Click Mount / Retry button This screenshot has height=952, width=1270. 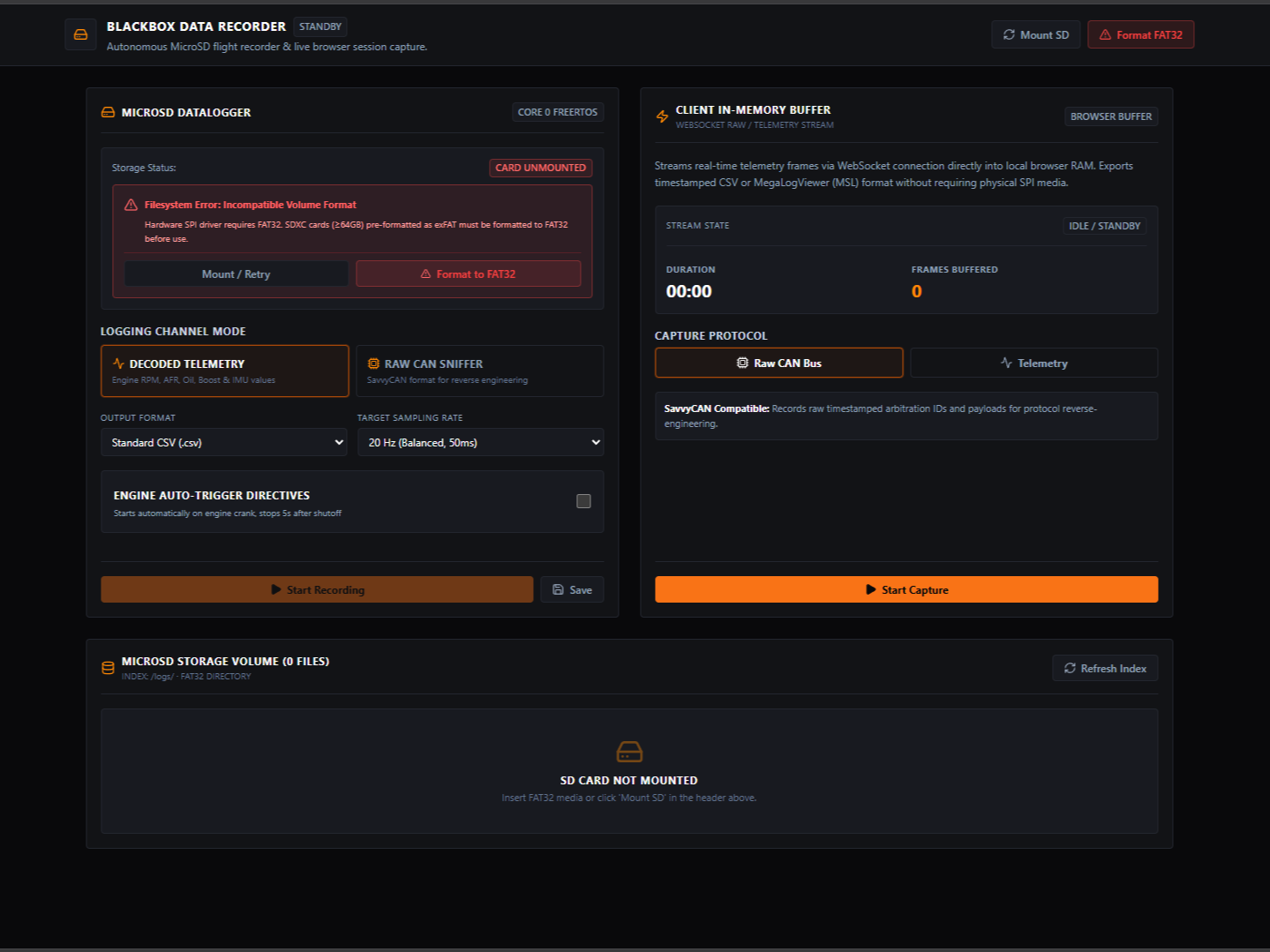pyautogui.click(x=236, y=274)
